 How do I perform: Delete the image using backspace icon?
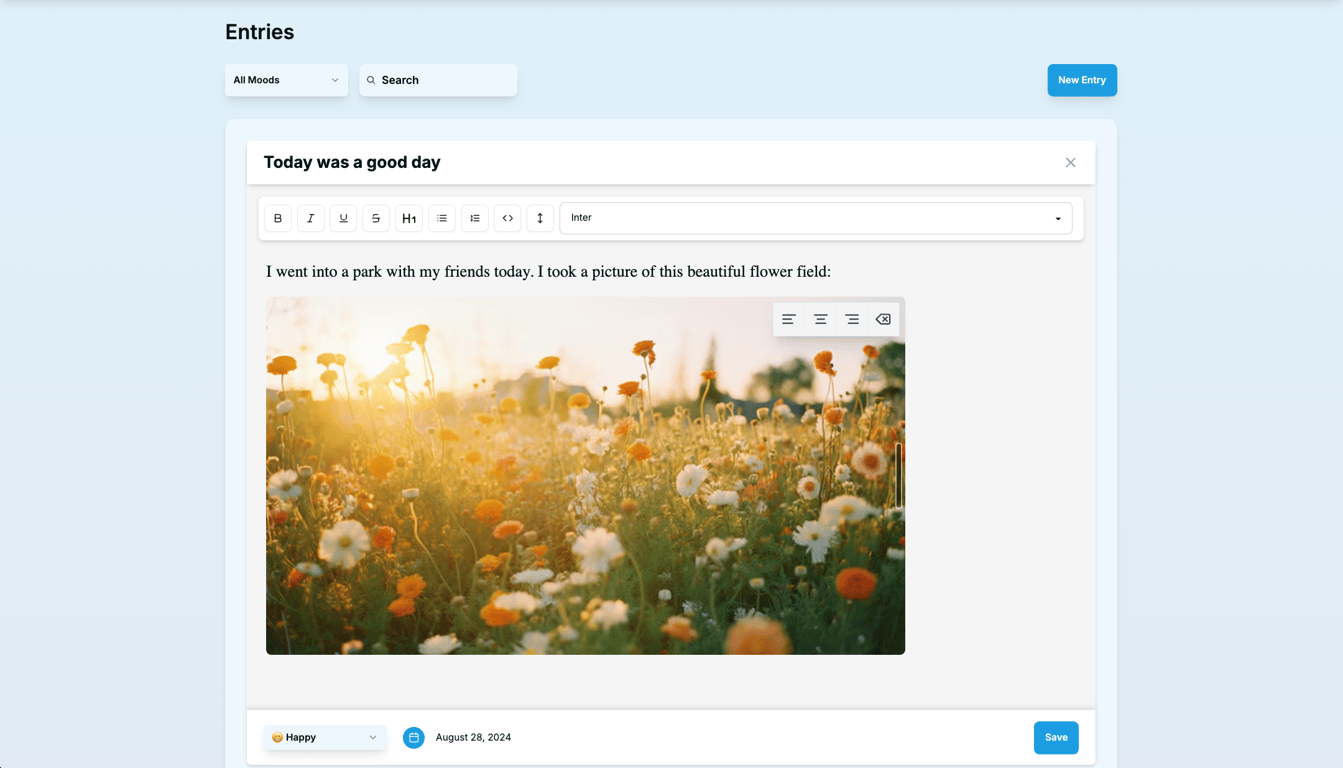[883, 320]
